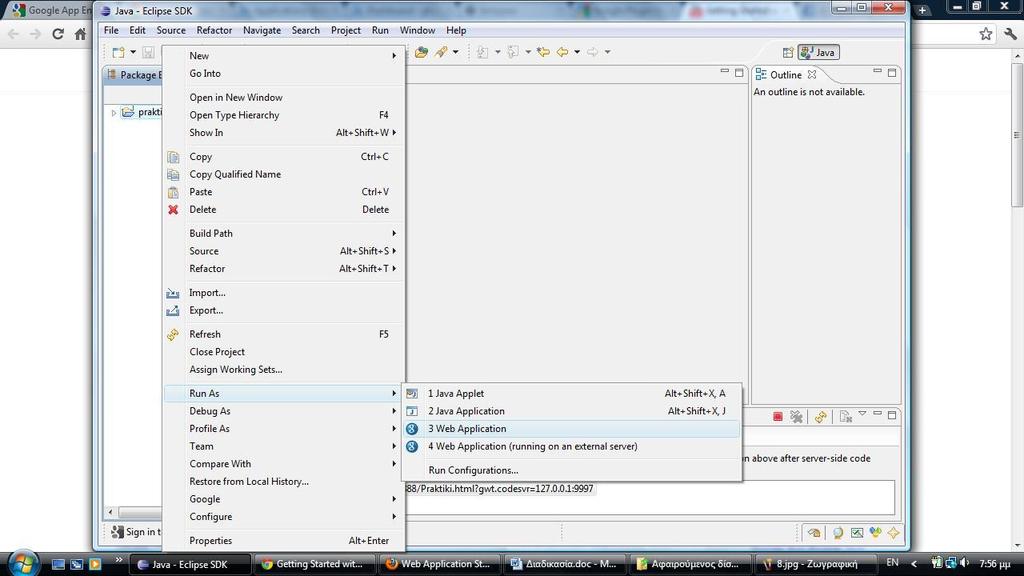
Task: Choose 1 Java Applet
Action: [x=571, y=394]
